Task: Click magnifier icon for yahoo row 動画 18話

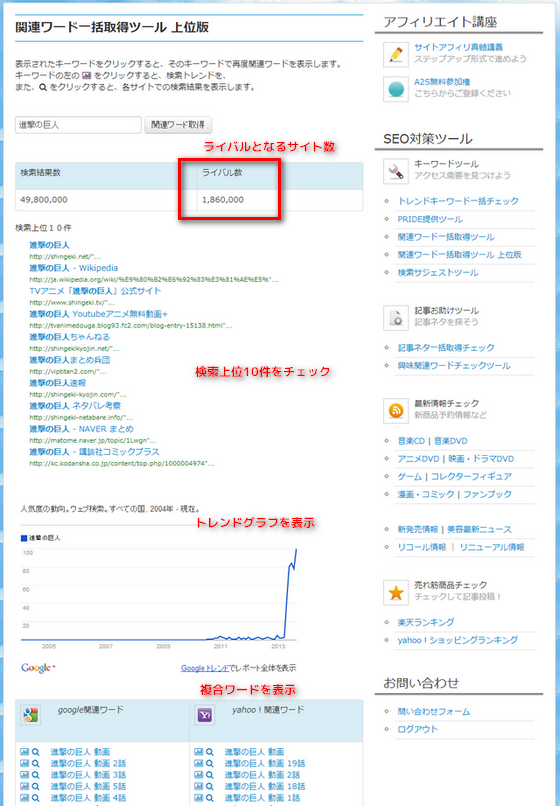Action: click(210, 787)
